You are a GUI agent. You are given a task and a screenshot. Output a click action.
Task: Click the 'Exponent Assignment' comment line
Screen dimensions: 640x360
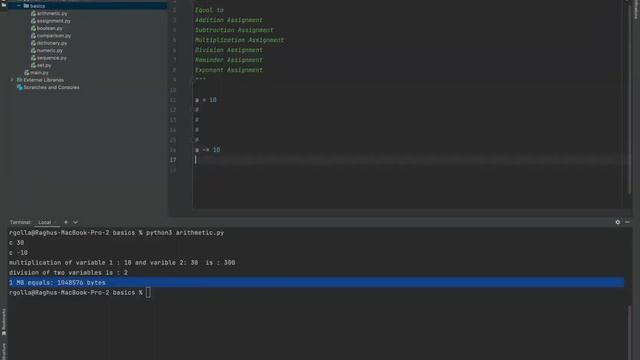click(x=229, y=70)
